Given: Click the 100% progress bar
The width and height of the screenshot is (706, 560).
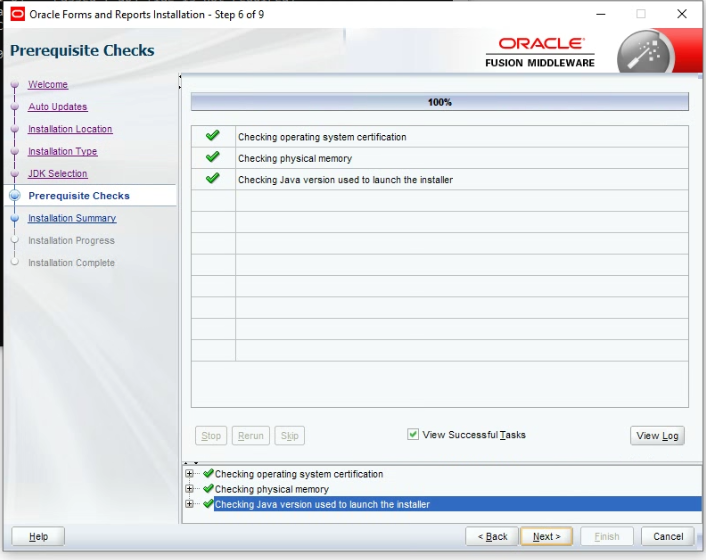Looking at the screenshot, I should pyautogui.click(x=439, y=102).
